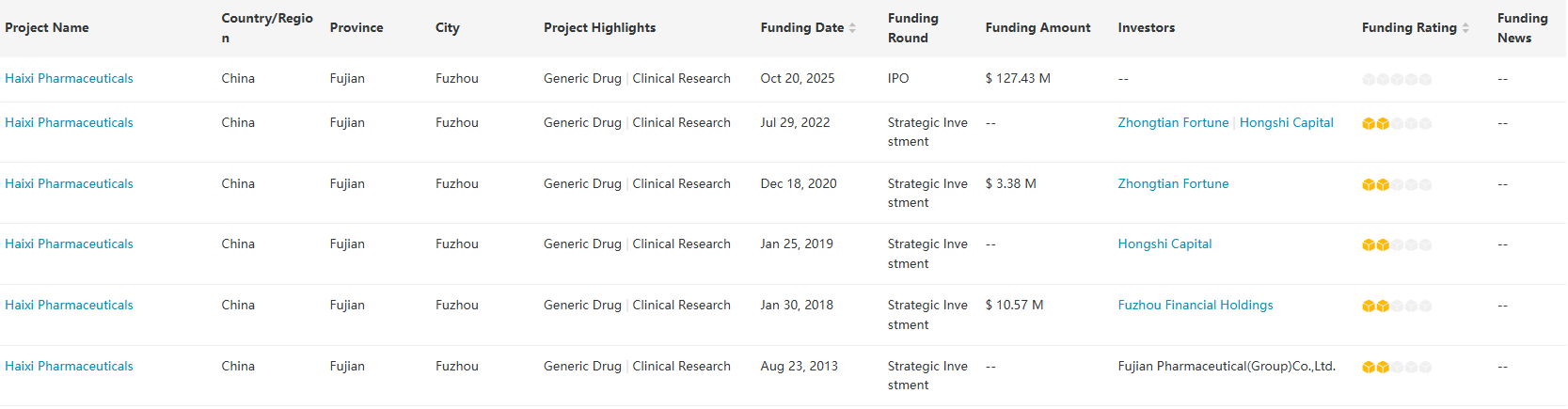Click the empty rating cubes in the IPO row

click(1396, 79)
